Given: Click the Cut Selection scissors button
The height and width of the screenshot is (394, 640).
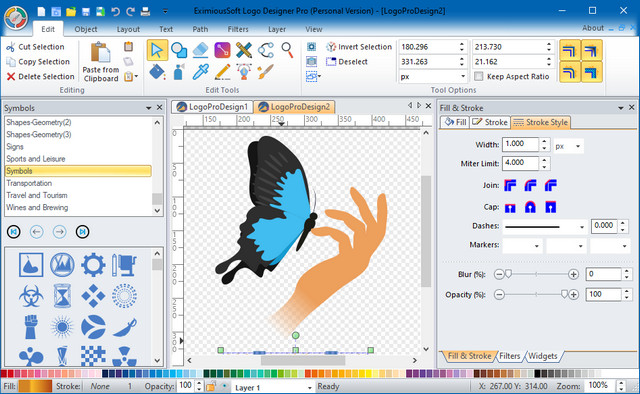Looking at the screenshot, I should point(35,47).
